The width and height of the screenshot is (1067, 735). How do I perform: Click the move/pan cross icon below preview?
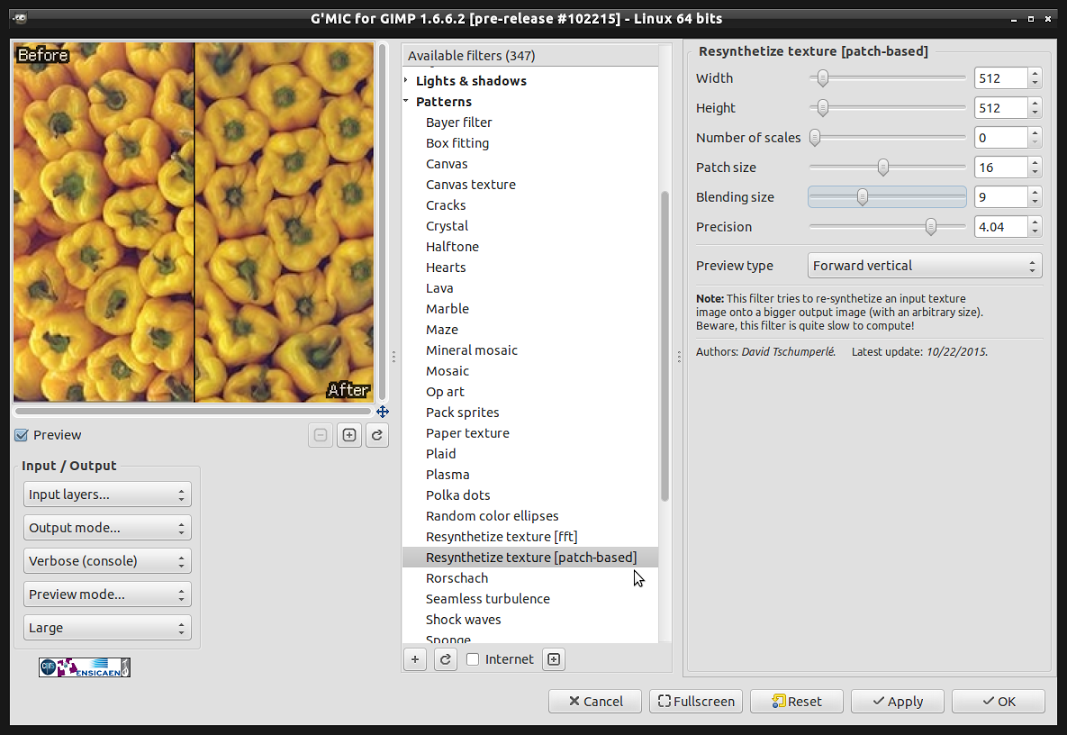pyautogui.click(x=382, y=412)
